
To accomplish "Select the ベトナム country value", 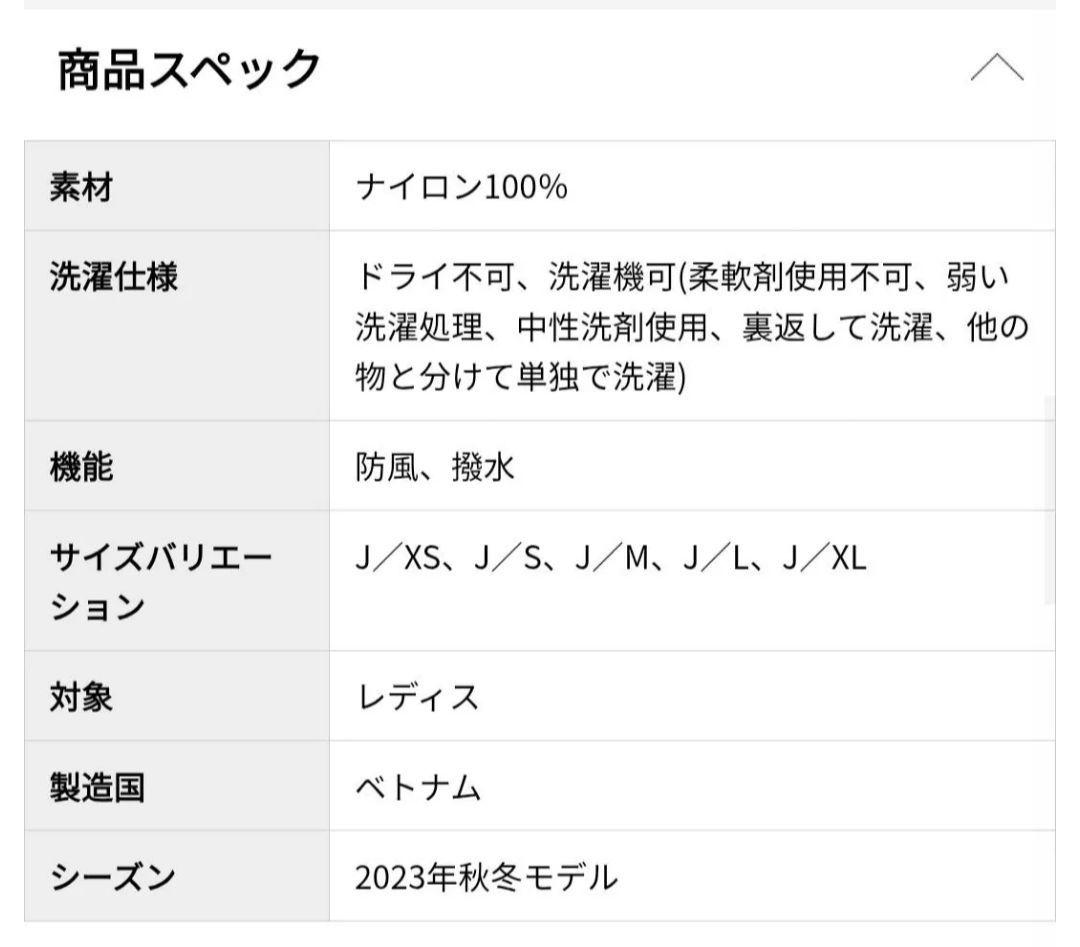I will pyautogui.click(x=420, y=789).
